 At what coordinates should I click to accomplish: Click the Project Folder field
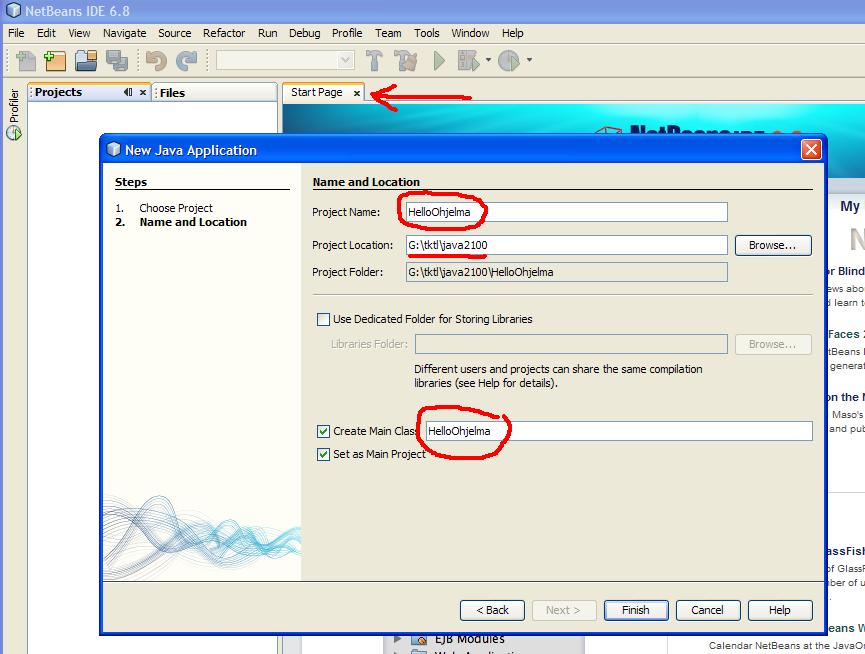pos(567,272)
